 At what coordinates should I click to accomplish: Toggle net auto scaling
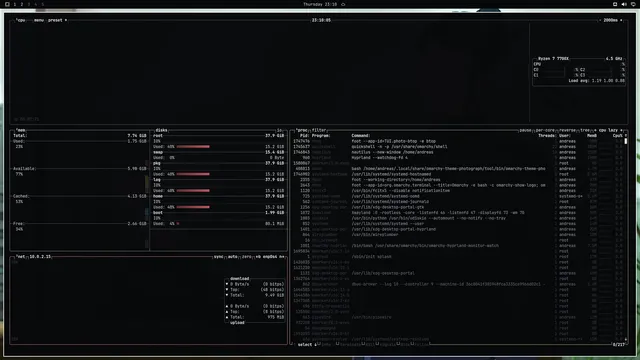pos(233,257)
